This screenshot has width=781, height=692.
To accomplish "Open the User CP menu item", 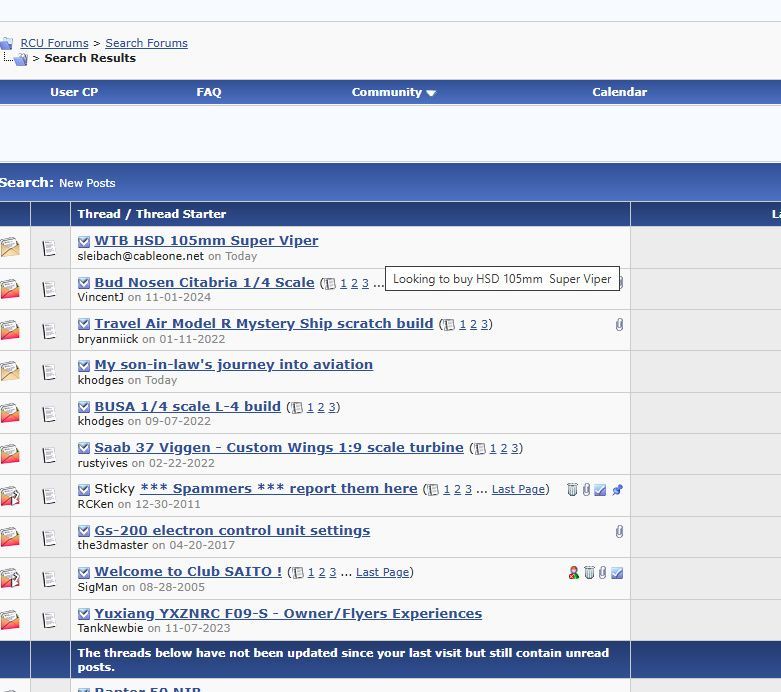I will tap(74, 92).
